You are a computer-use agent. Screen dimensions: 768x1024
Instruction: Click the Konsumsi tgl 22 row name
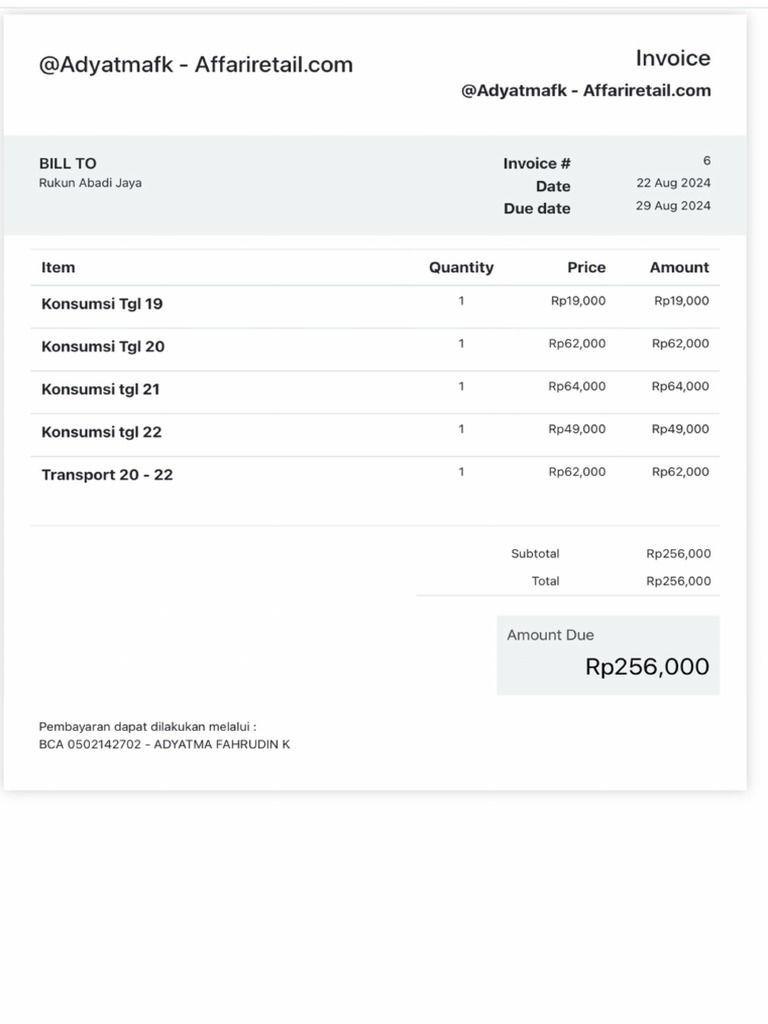tap(101, 433)
